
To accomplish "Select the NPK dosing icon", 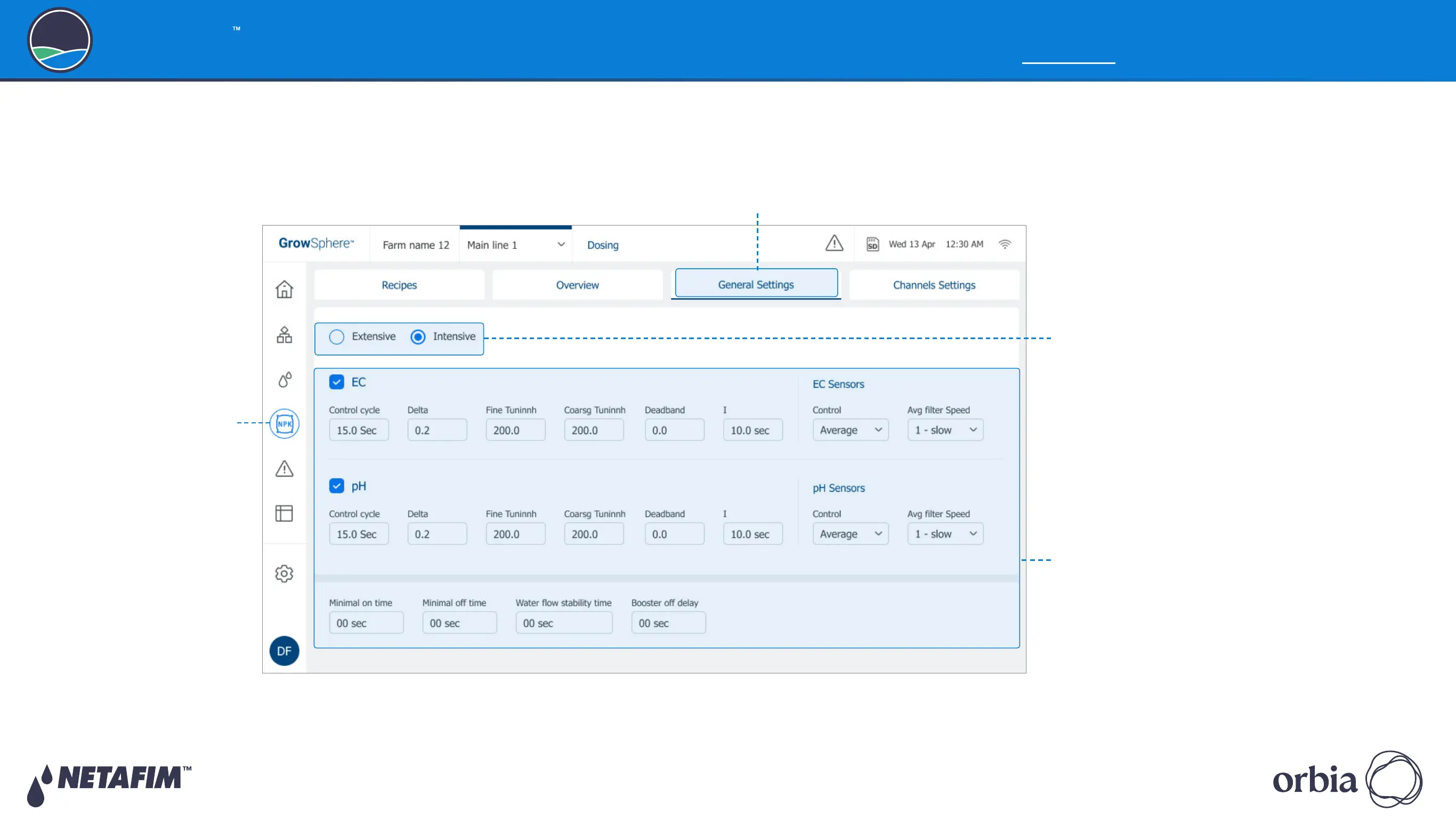I will tap(284, 424).
